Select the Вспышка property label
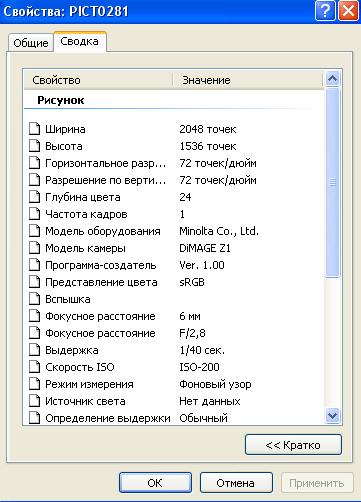 point(68,299)
